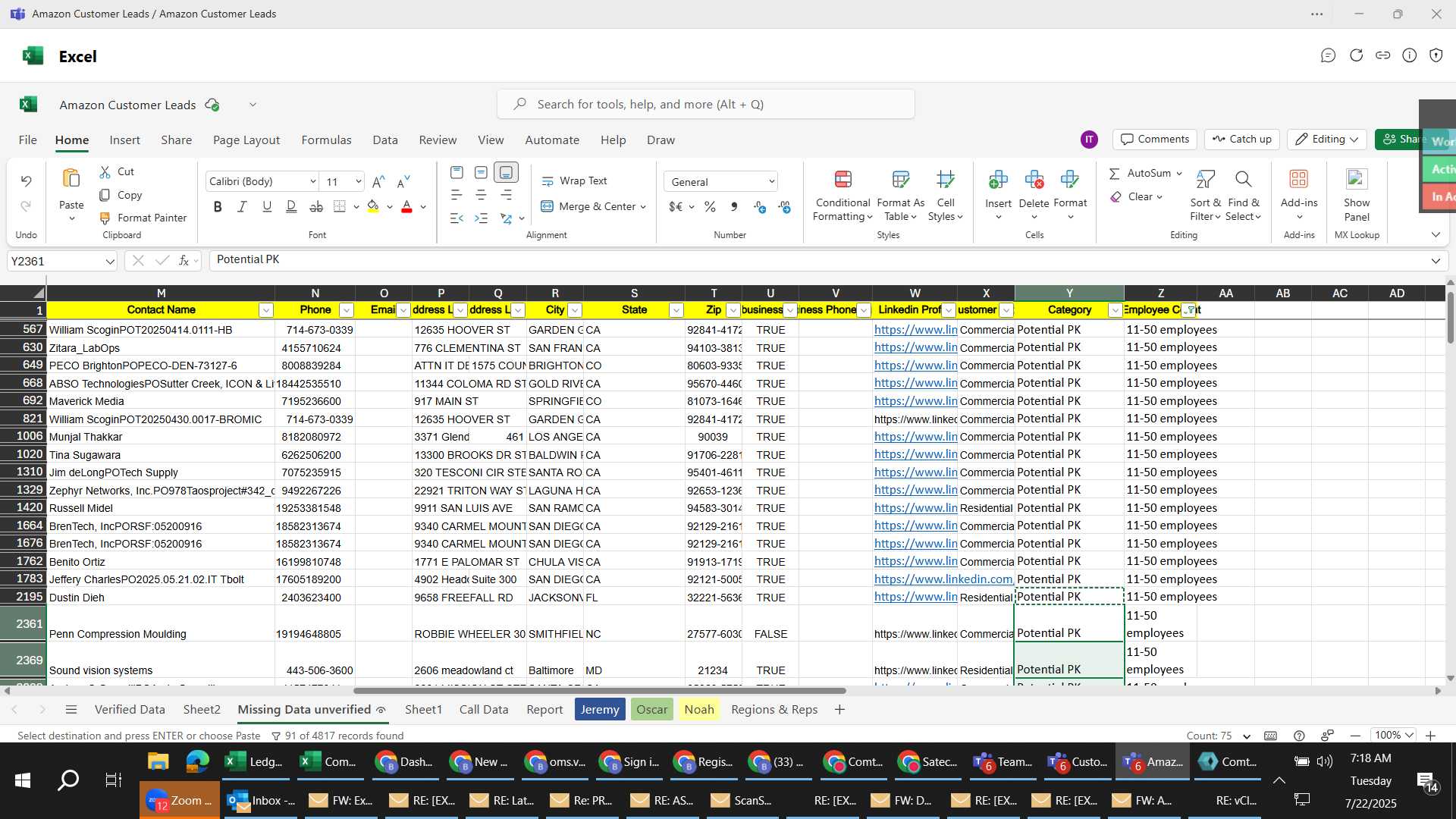Apply red font color
The height and width of the screenshot is (819, 1456).
click(406, 206)
